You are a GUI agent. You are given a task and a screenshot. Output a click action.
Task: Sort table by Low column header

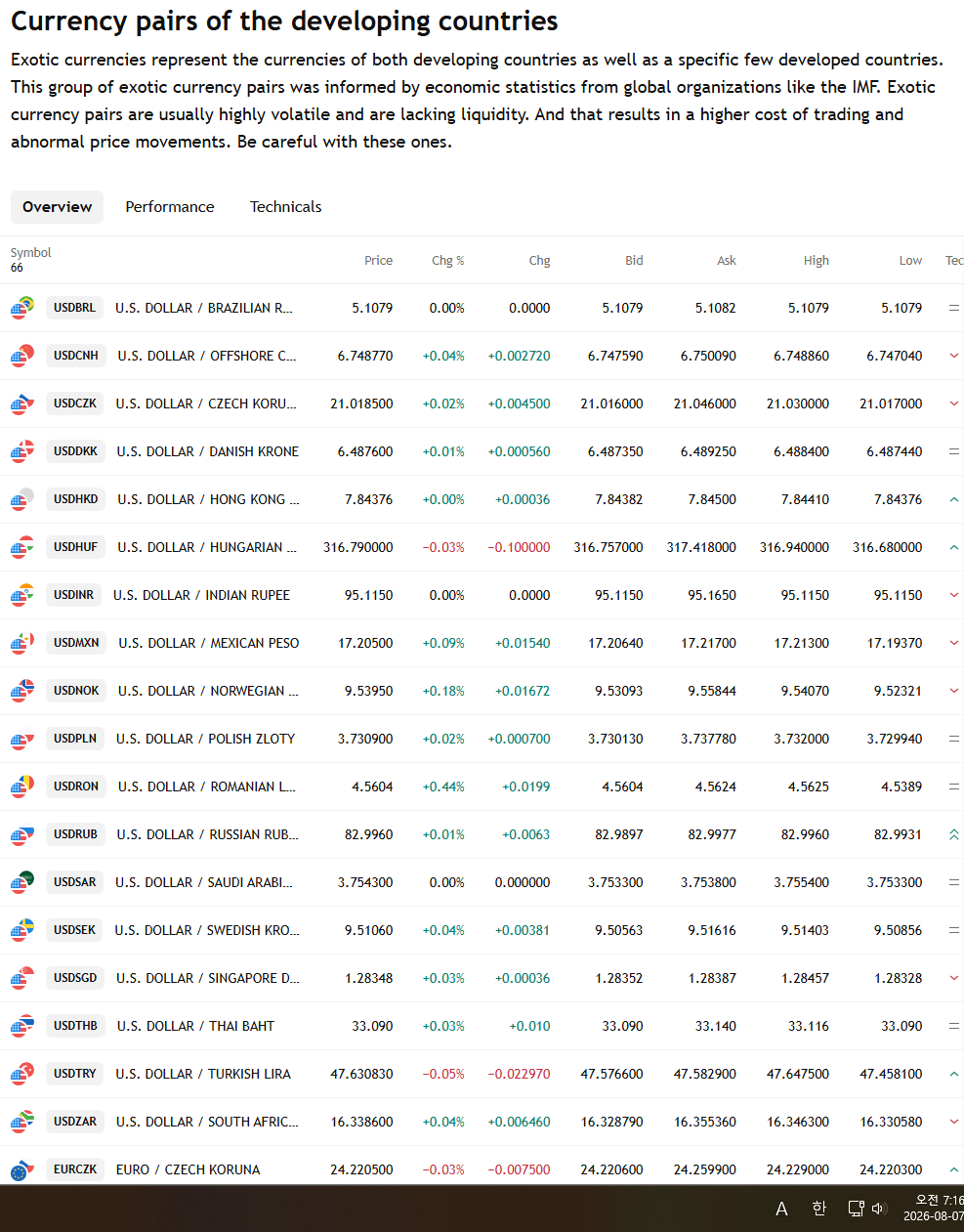(910, 261)
